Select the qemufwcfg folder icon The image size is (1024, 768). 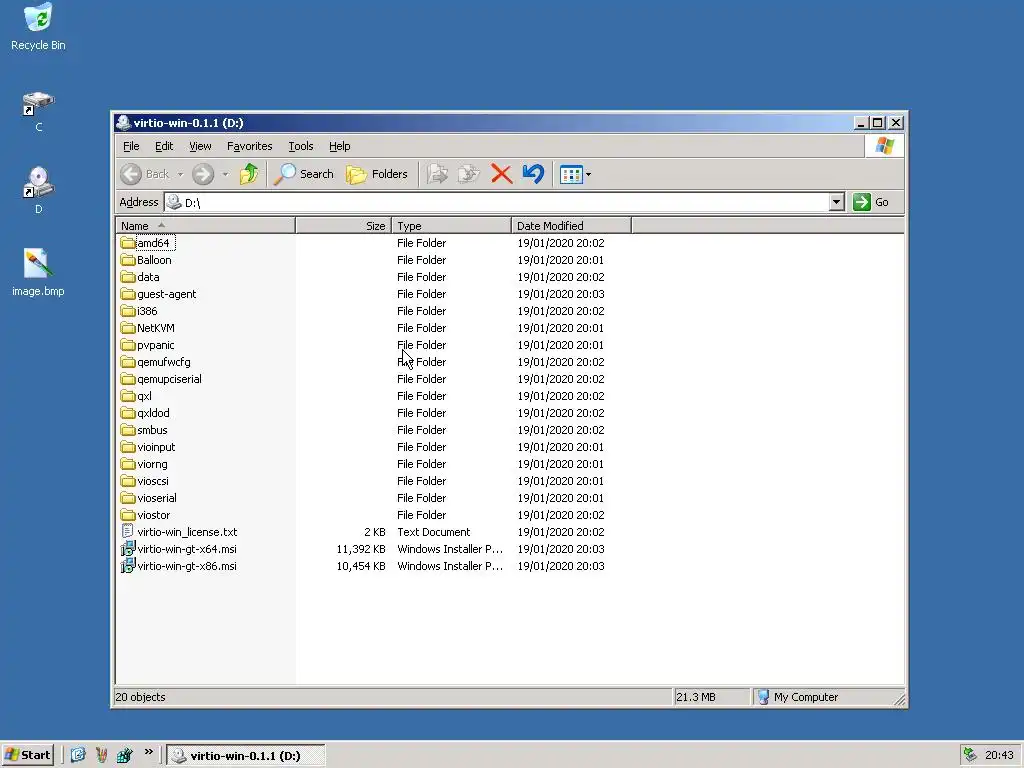(128, 362)
